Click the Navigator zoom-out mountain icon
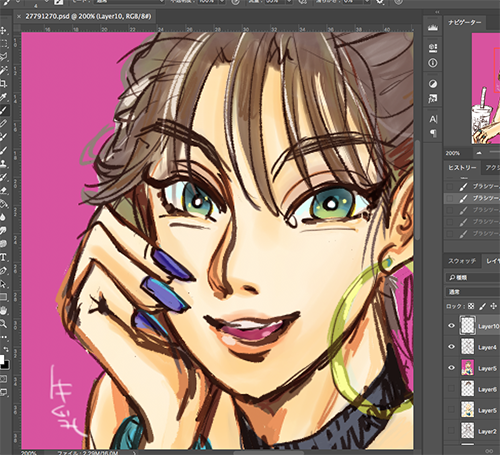This screenshot has width=500, height=455. click(479, 153)
